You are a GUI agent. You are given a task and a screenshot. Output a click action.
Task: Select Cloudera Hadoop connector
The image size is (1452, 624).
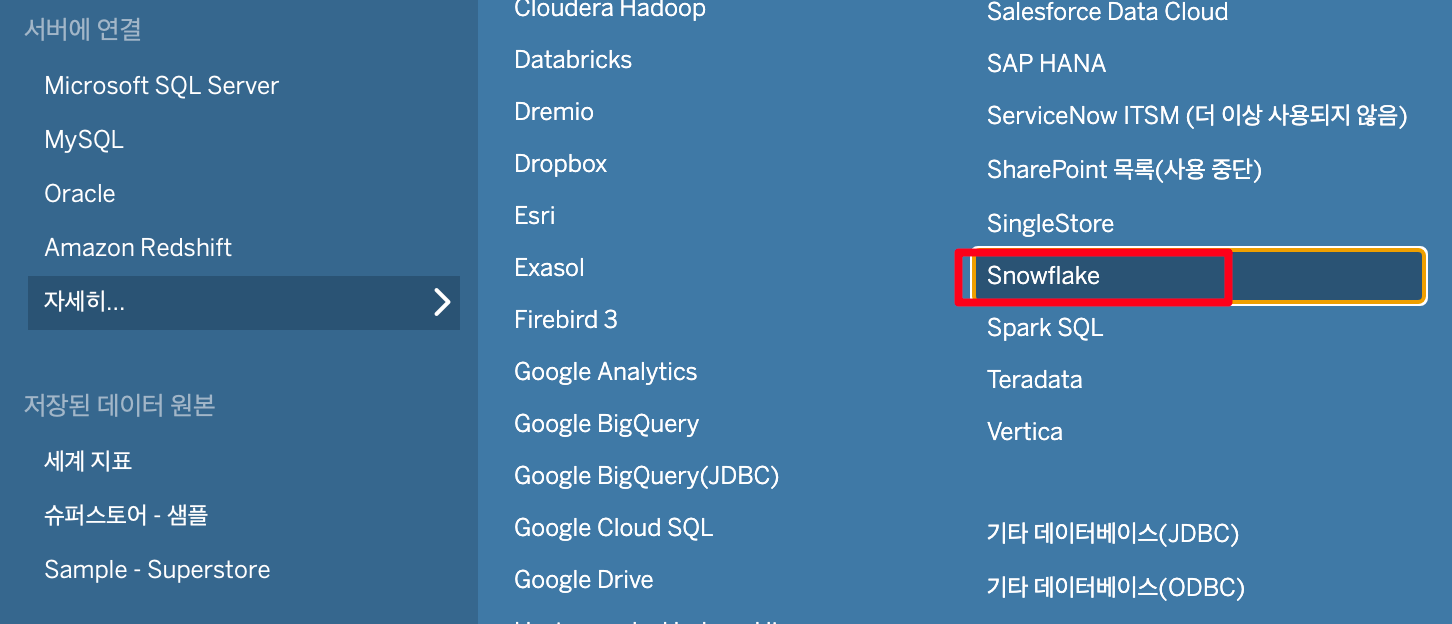coord(610,10)
